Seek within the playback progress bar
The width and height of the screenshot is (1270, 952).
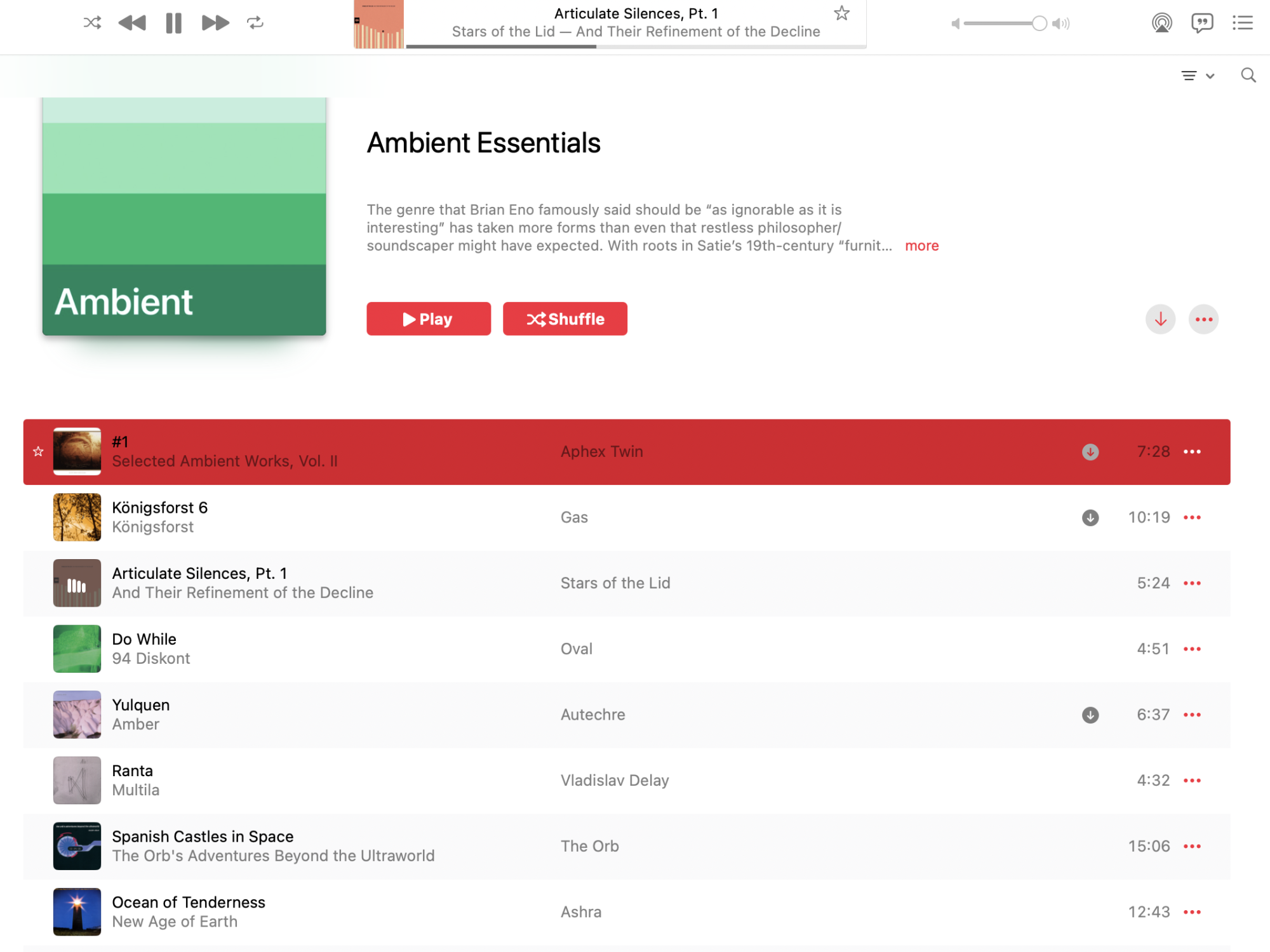pyautogui.click(x=636, y=46)
